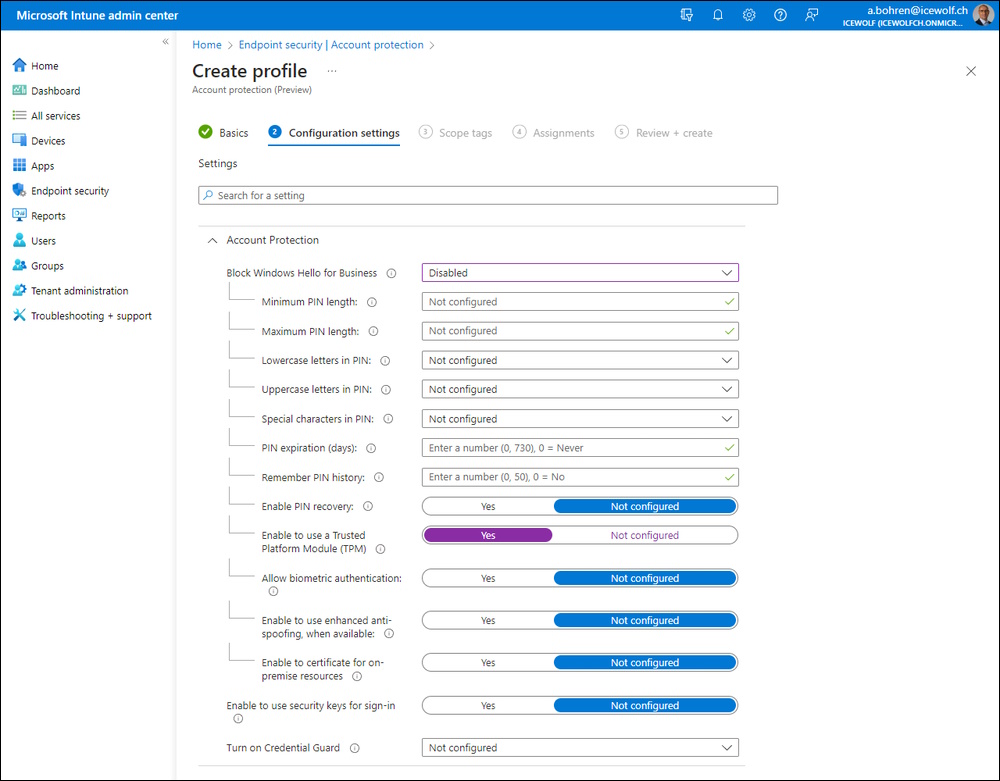Open Tenant administration from sidebar

80,291
